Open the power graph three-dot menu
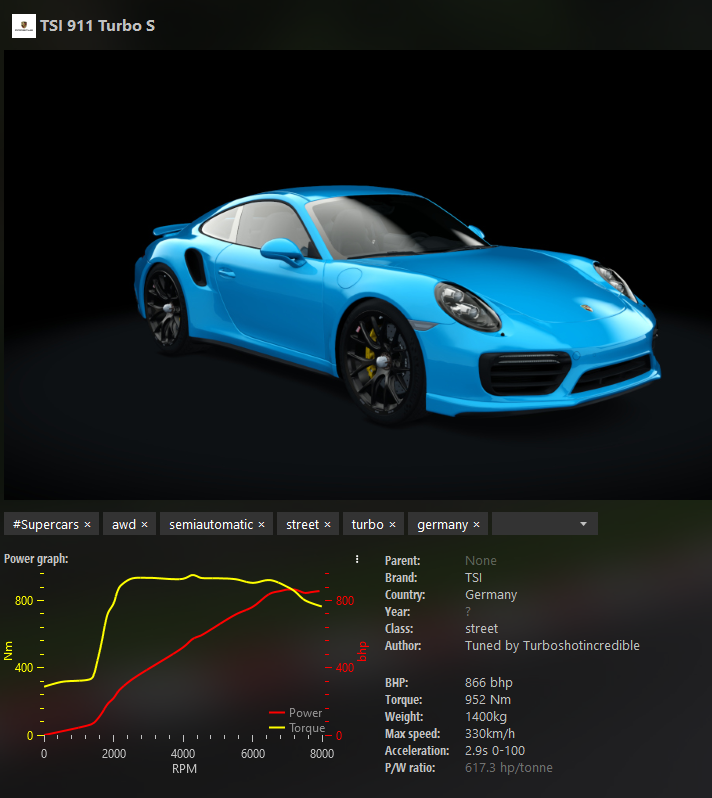This screenshot has width=712, height=798. point(357,559)
